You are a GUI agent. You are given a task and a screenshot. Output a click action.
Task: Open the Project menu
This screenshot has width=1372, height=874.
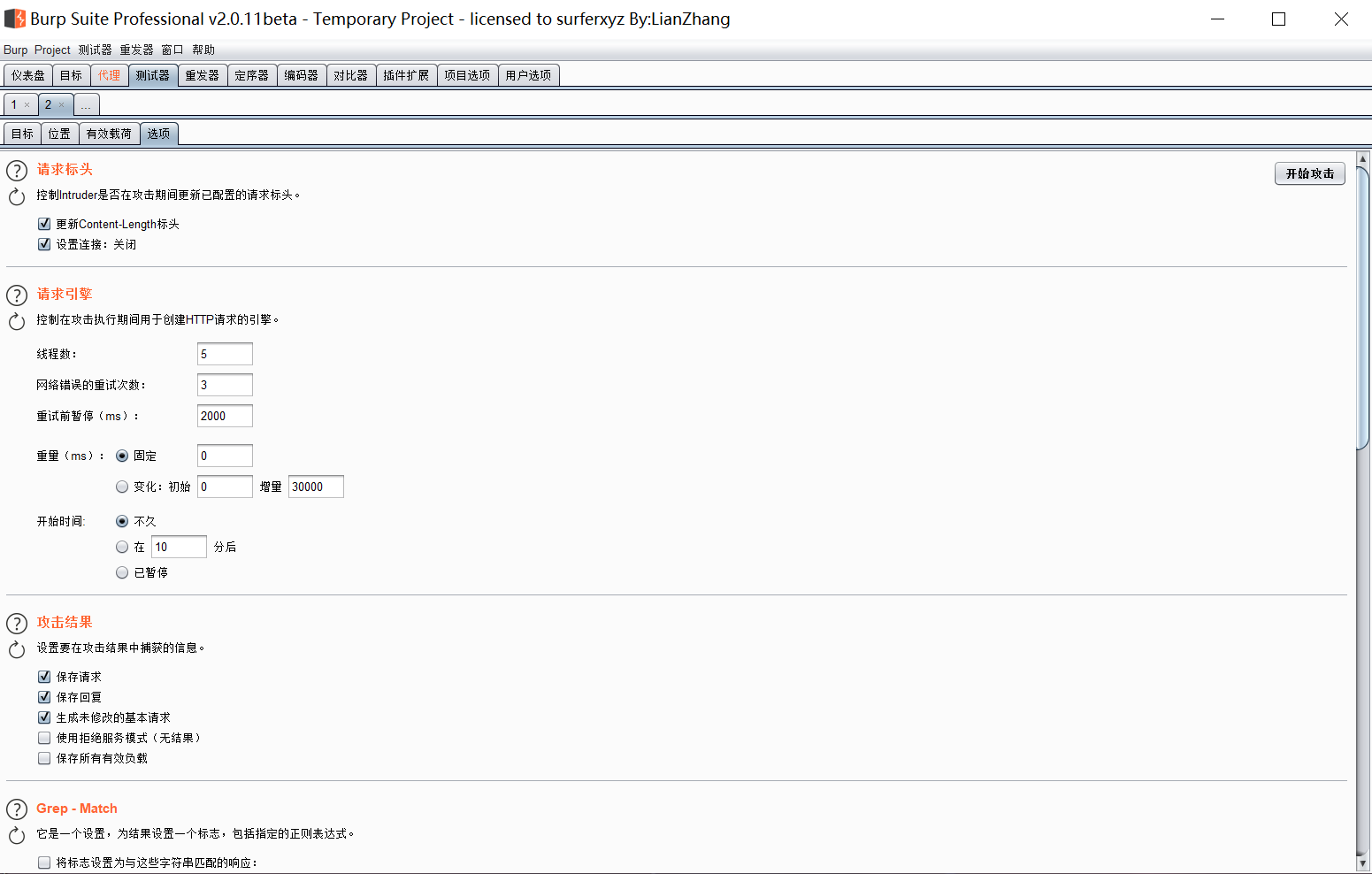click(x=52, y=50)
